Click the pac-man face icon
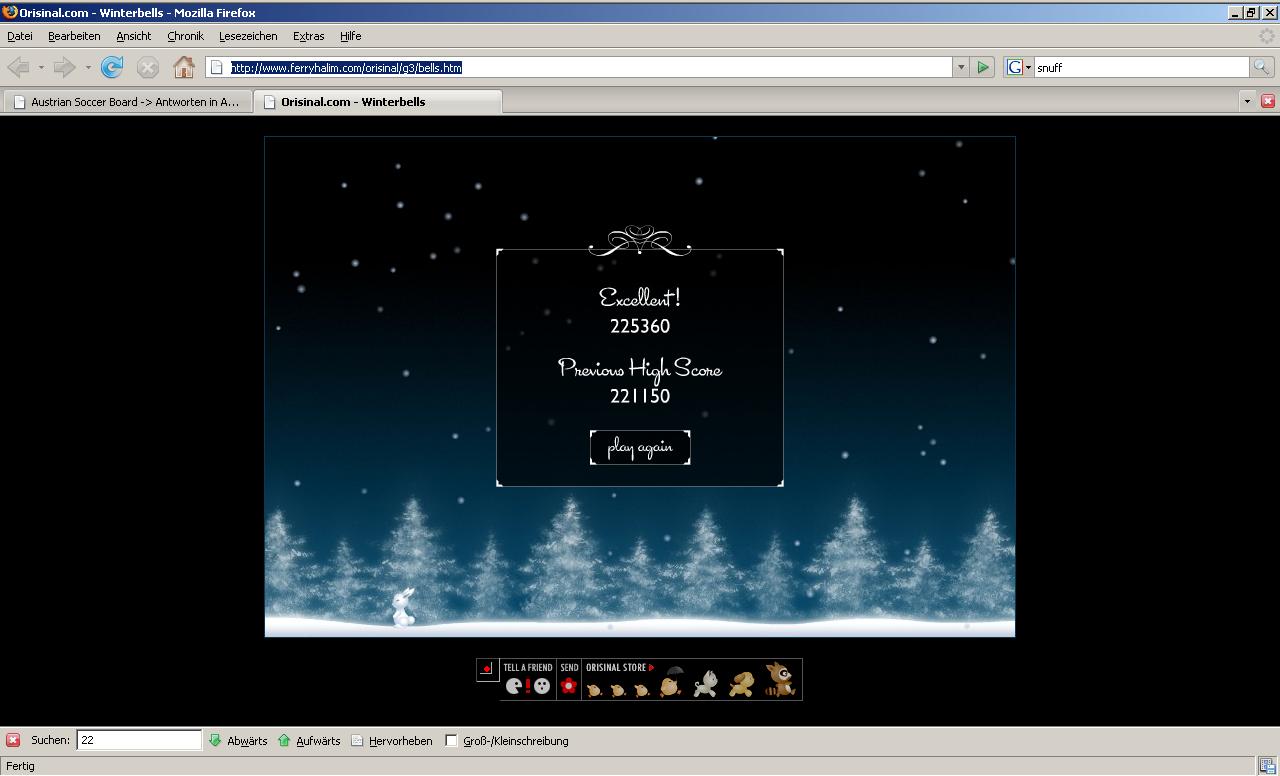The width and height of the screenshot is (1280, 776). pos(513,686)
